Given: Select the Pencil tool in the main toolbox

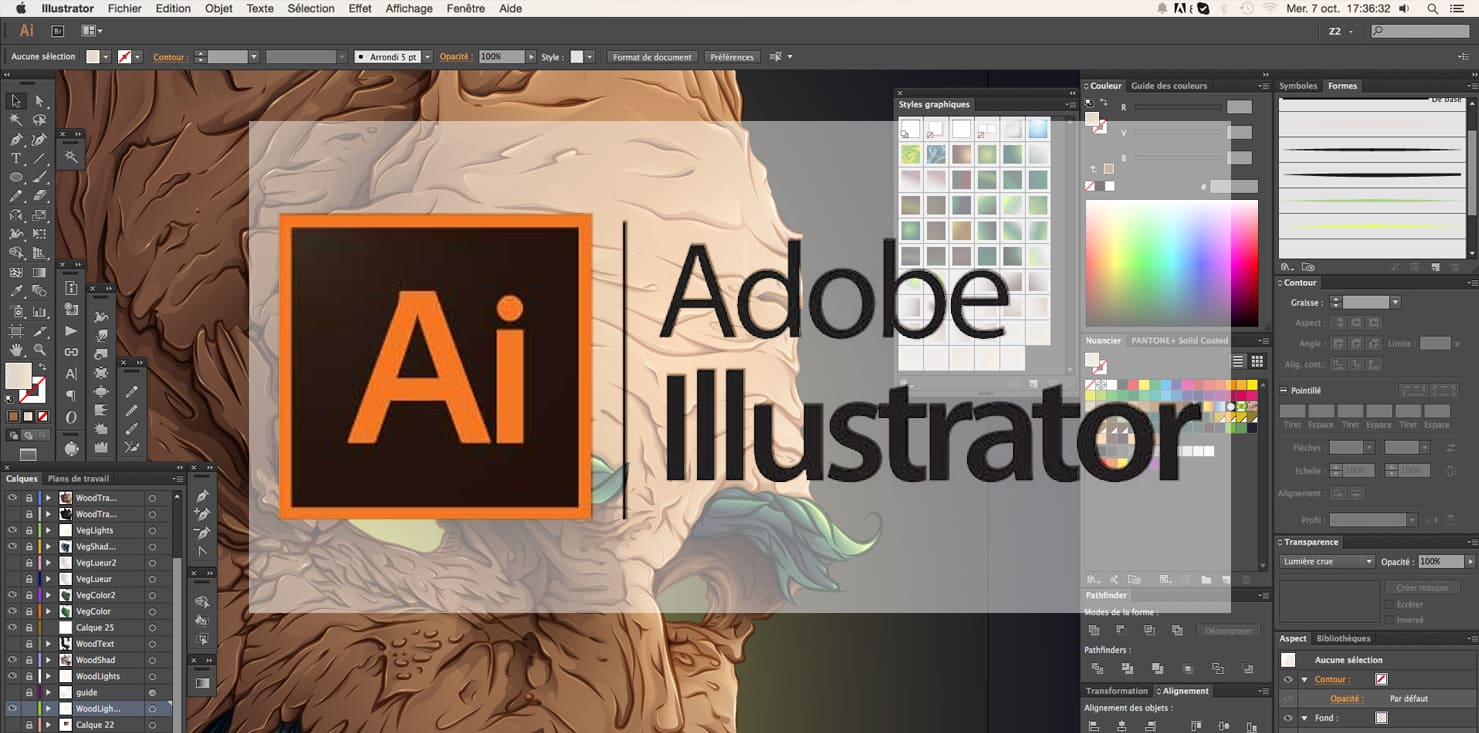Looking at the screenshot, I should point(16,197).
